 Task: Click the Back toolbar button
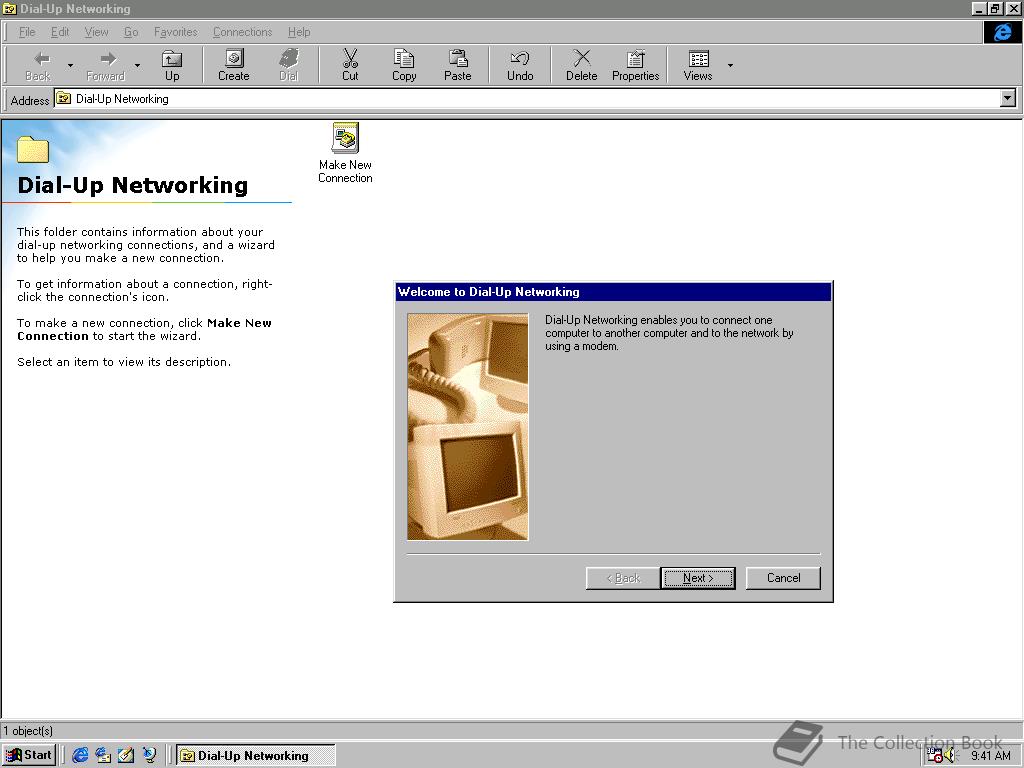[39, 65]
